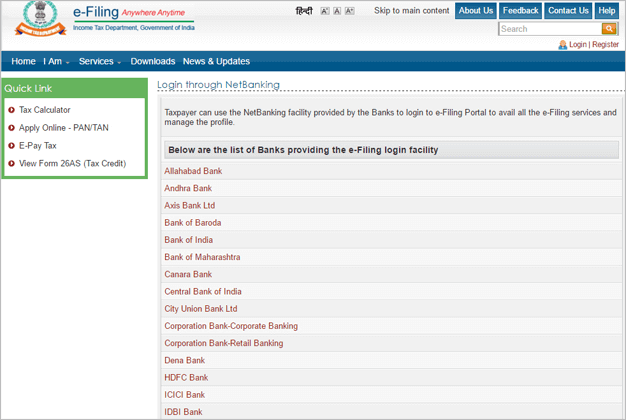Open Tax Calculator quick link

(x=45, y=110)
